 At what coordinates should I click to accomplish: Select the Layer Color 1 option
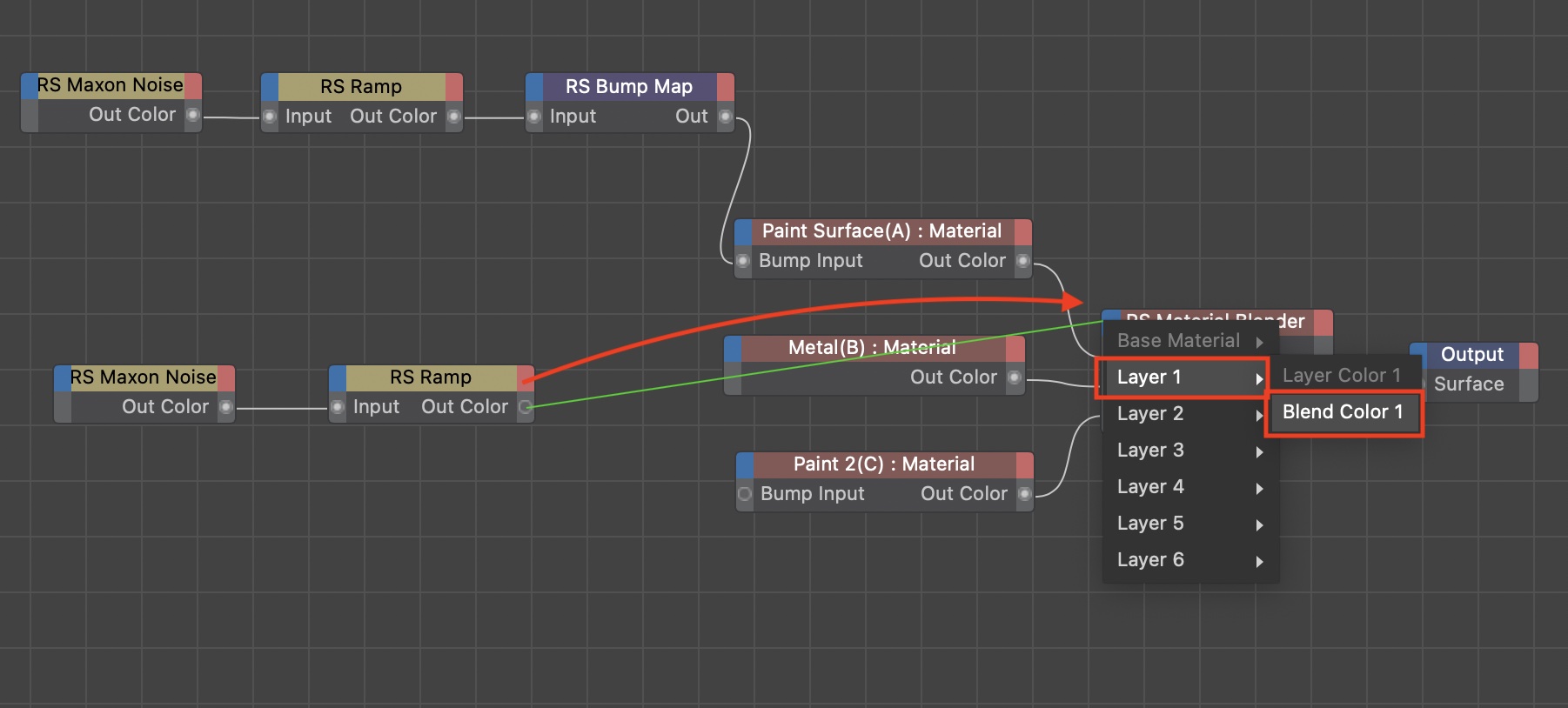[x=1341, y=376]
